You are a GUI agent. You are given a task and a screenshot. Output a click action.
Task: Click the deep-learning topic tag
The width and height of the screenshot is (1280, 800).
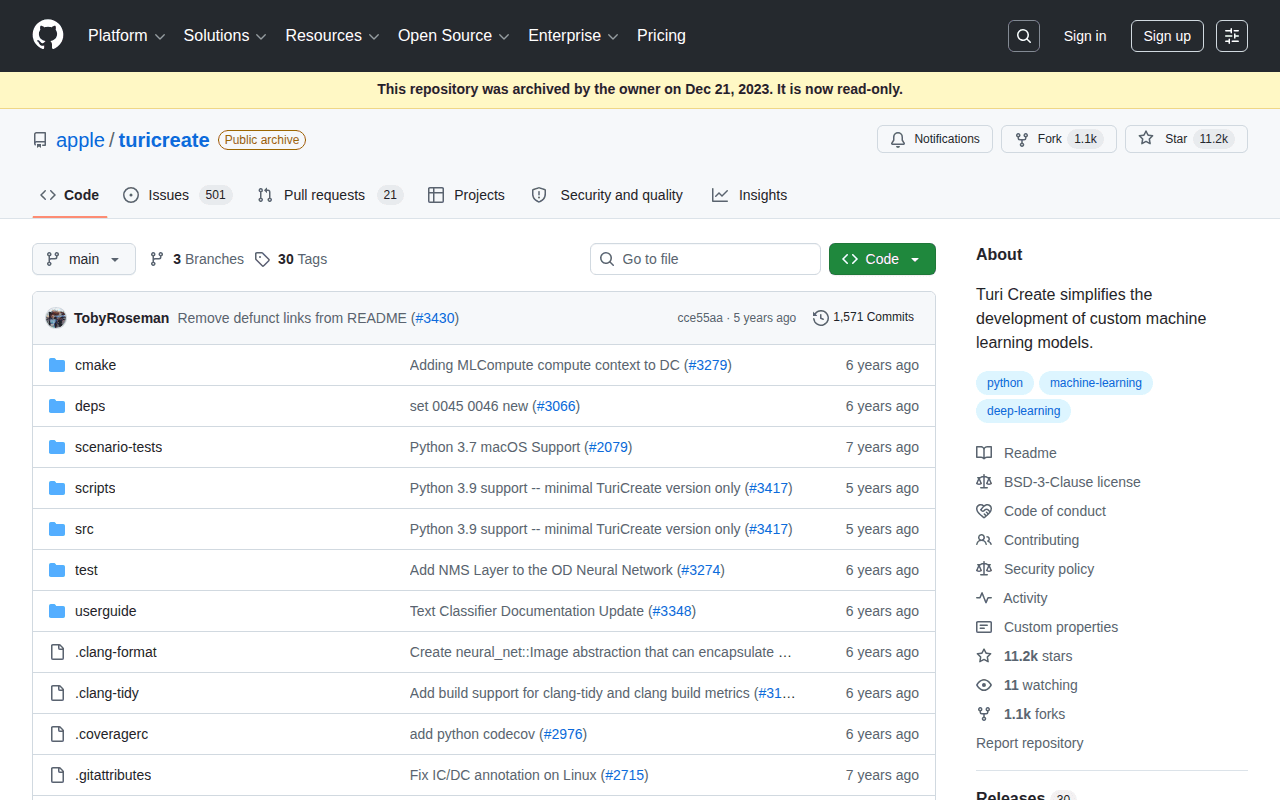point(1024,411)
